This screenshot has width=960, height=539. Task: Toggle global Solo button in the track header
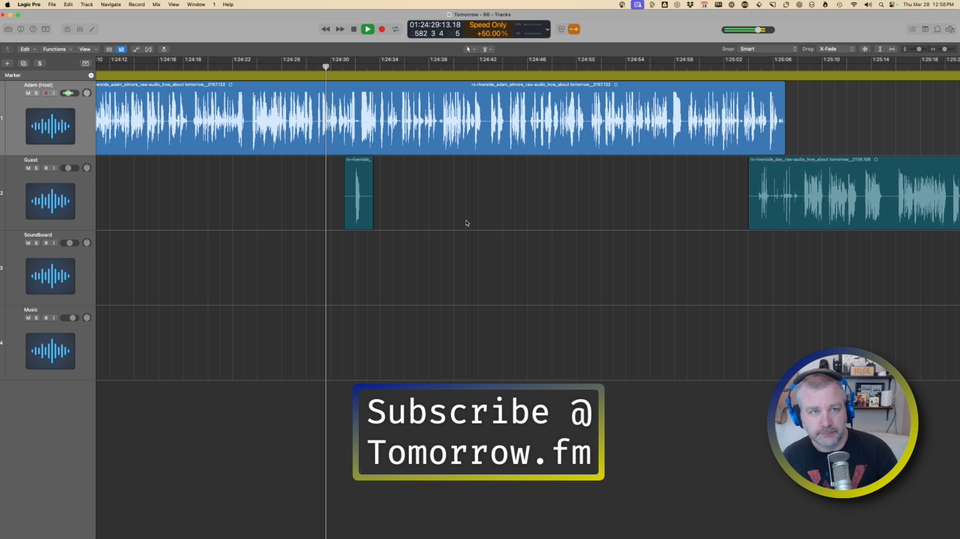coord(40,63)
